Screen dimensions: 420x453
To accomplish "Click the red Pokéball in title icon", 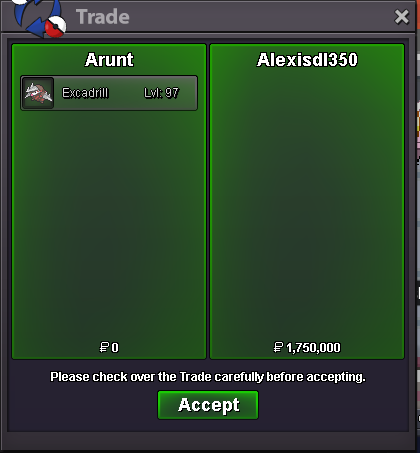I will (55, 26).
